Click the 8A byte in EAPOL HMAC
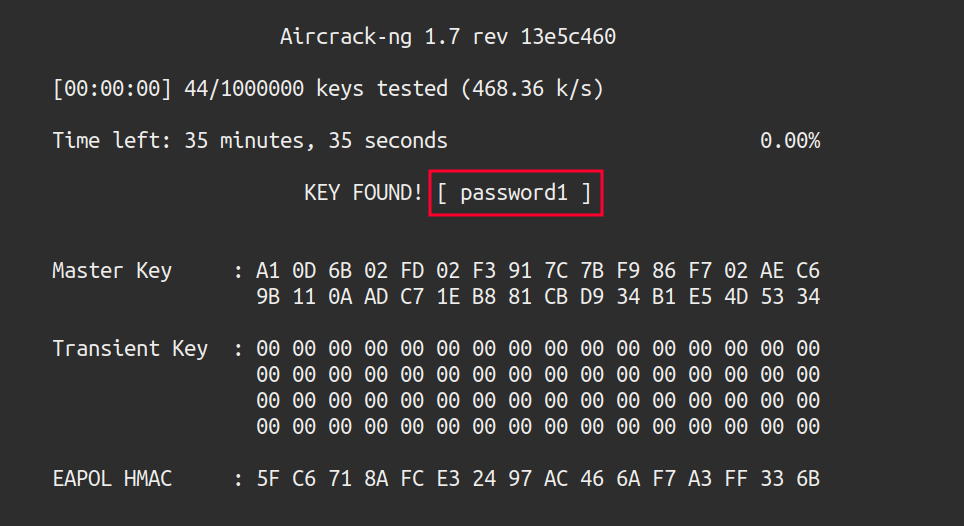 (376, 479)
